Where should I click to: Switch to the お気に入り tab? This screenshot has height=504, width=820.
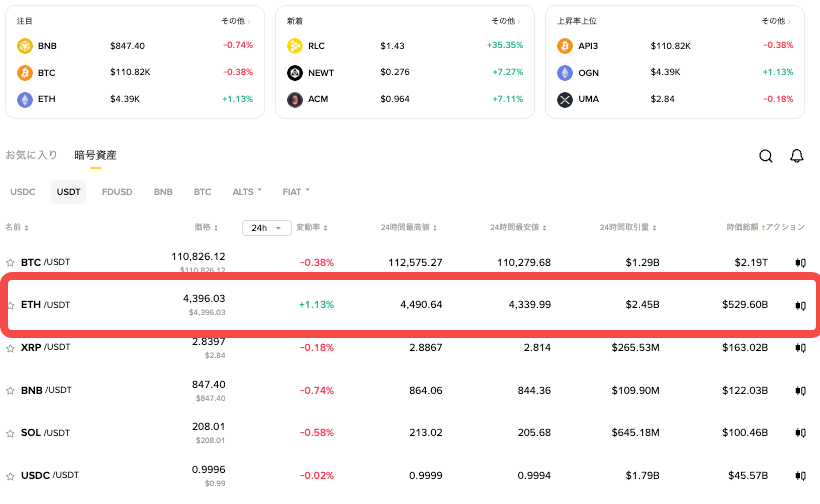[31, 156]
